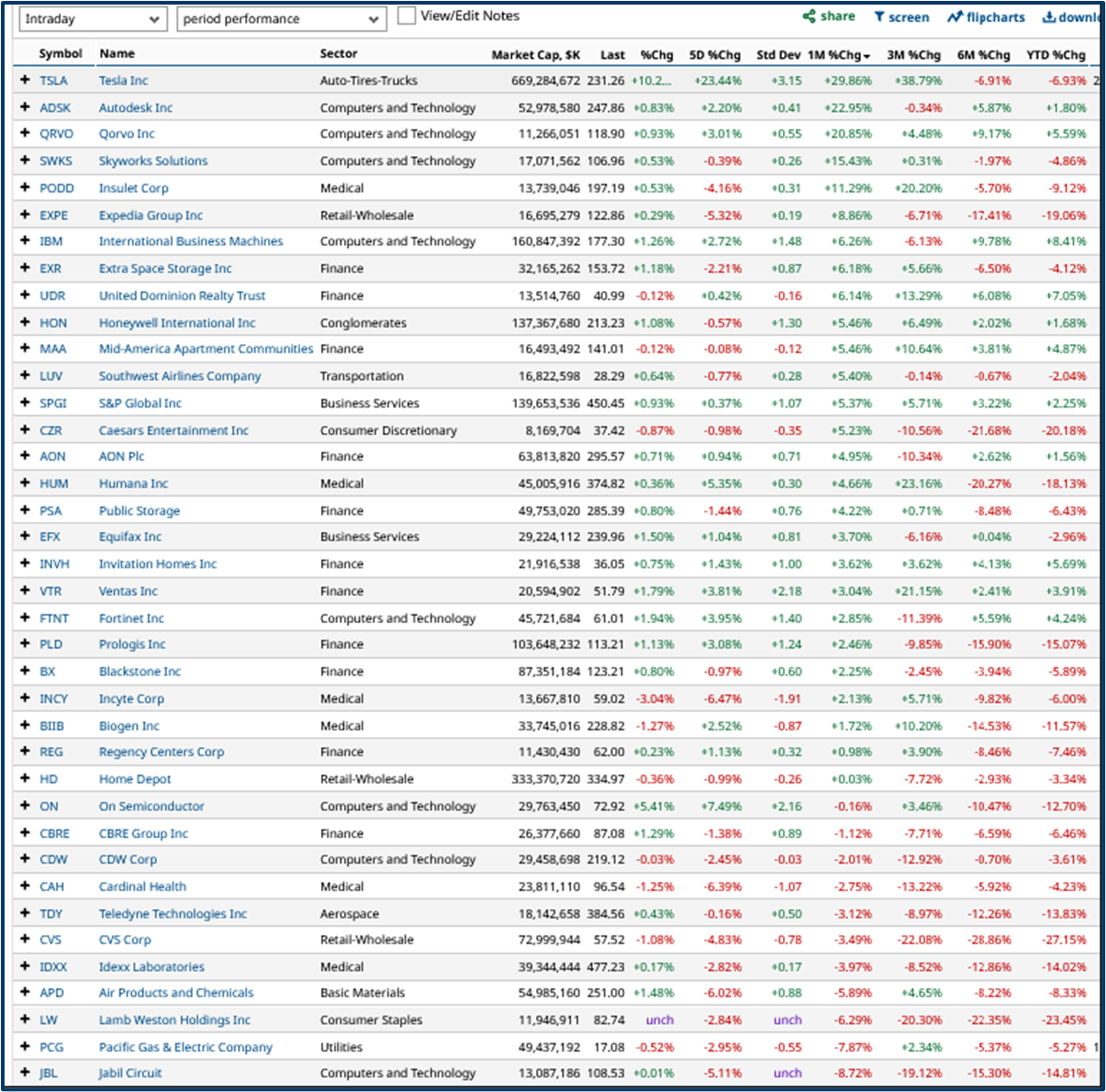The width and height of the screenshot is (1106, 1092).
Task: Sort by 1M %Chg column
Action: pos(837,55)
